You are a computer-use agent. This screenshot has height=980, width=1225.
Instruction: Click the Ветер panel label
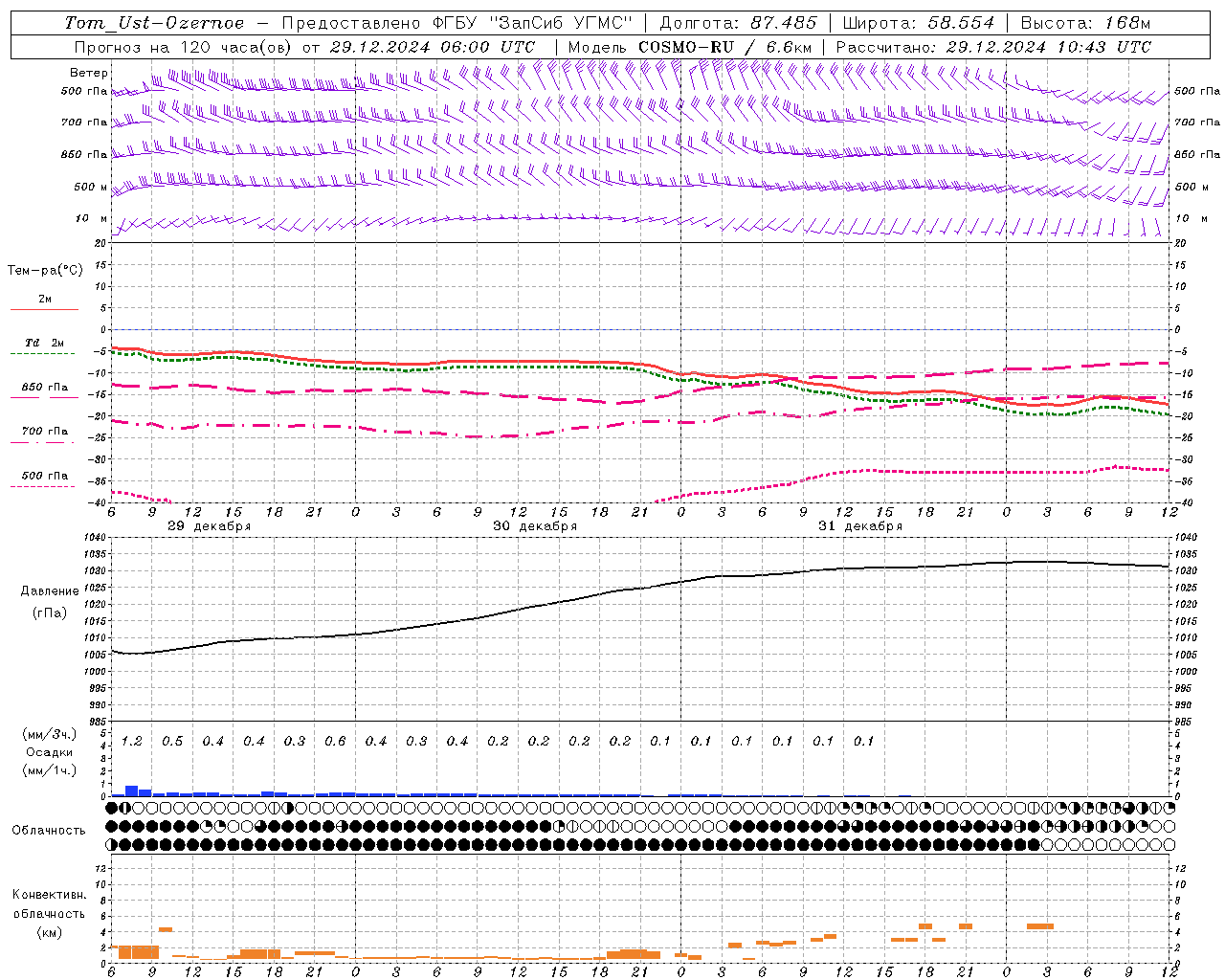(x=88, y=73)
